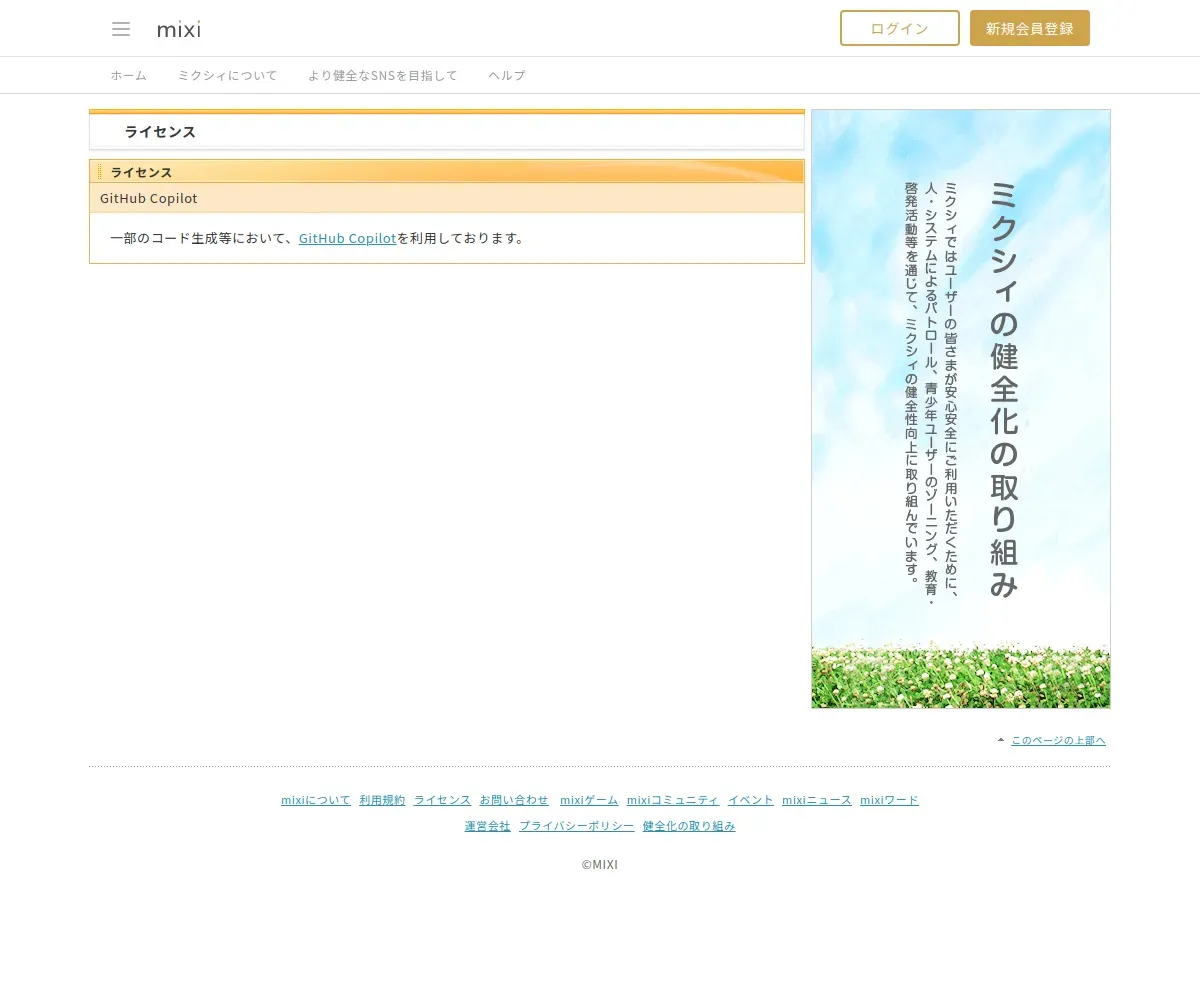Image resolution: width=1200 pixels, height=1000 pixels.
Task: Click the 新規会員登録 button
Action: tap(1030, 28)
